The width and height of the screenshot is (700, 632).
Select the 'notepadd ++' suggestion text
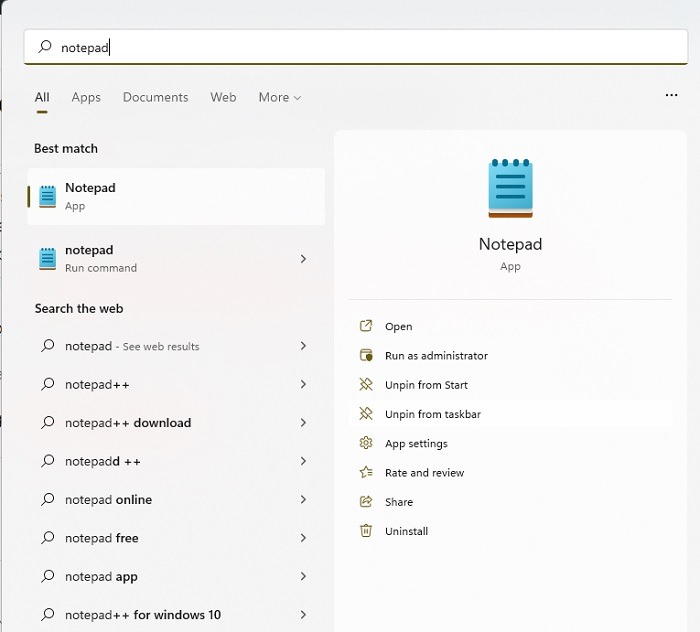click(x=103, y=461)
